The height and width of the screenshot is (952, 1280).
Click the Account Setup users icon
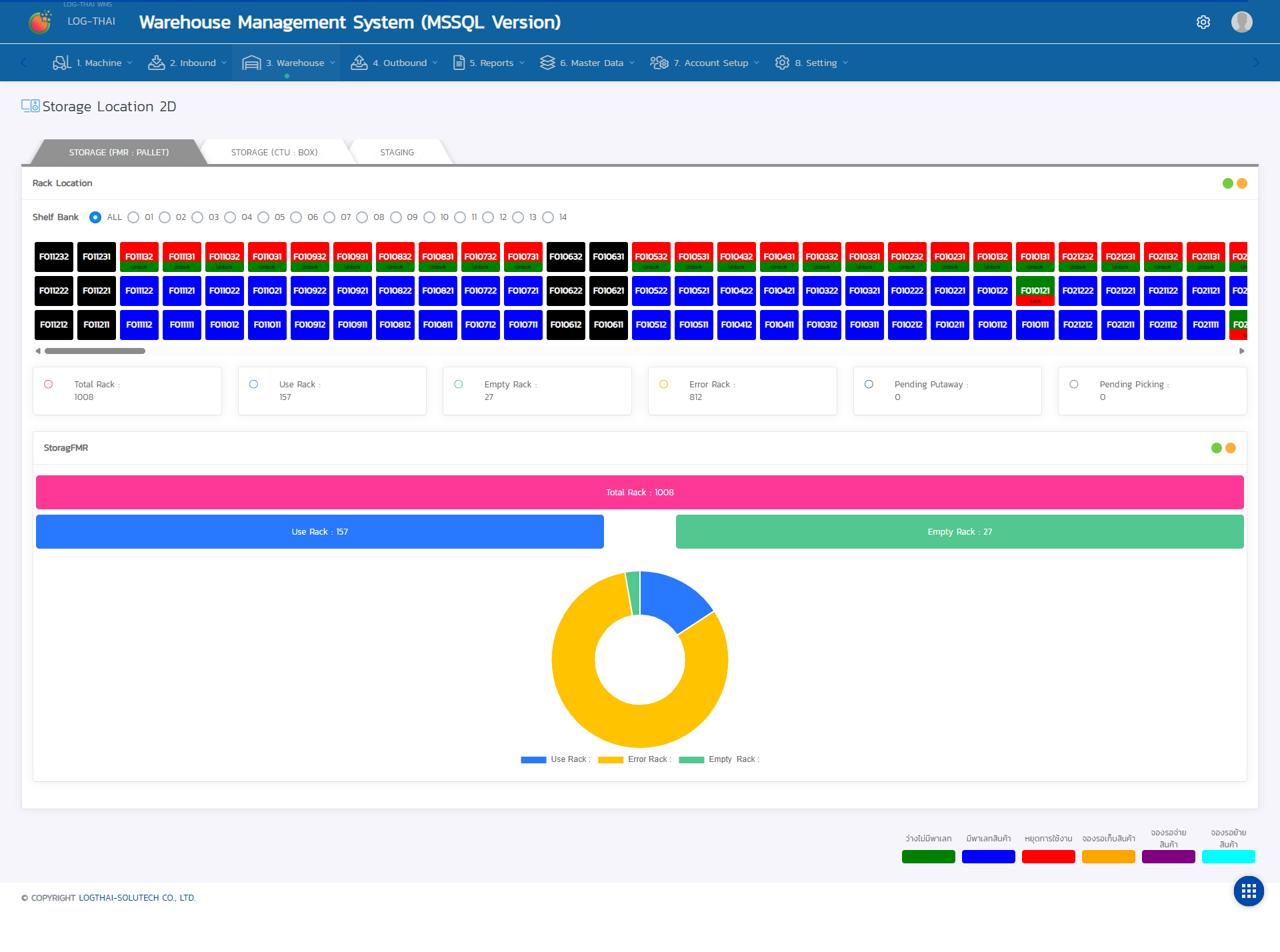point(659,63)
